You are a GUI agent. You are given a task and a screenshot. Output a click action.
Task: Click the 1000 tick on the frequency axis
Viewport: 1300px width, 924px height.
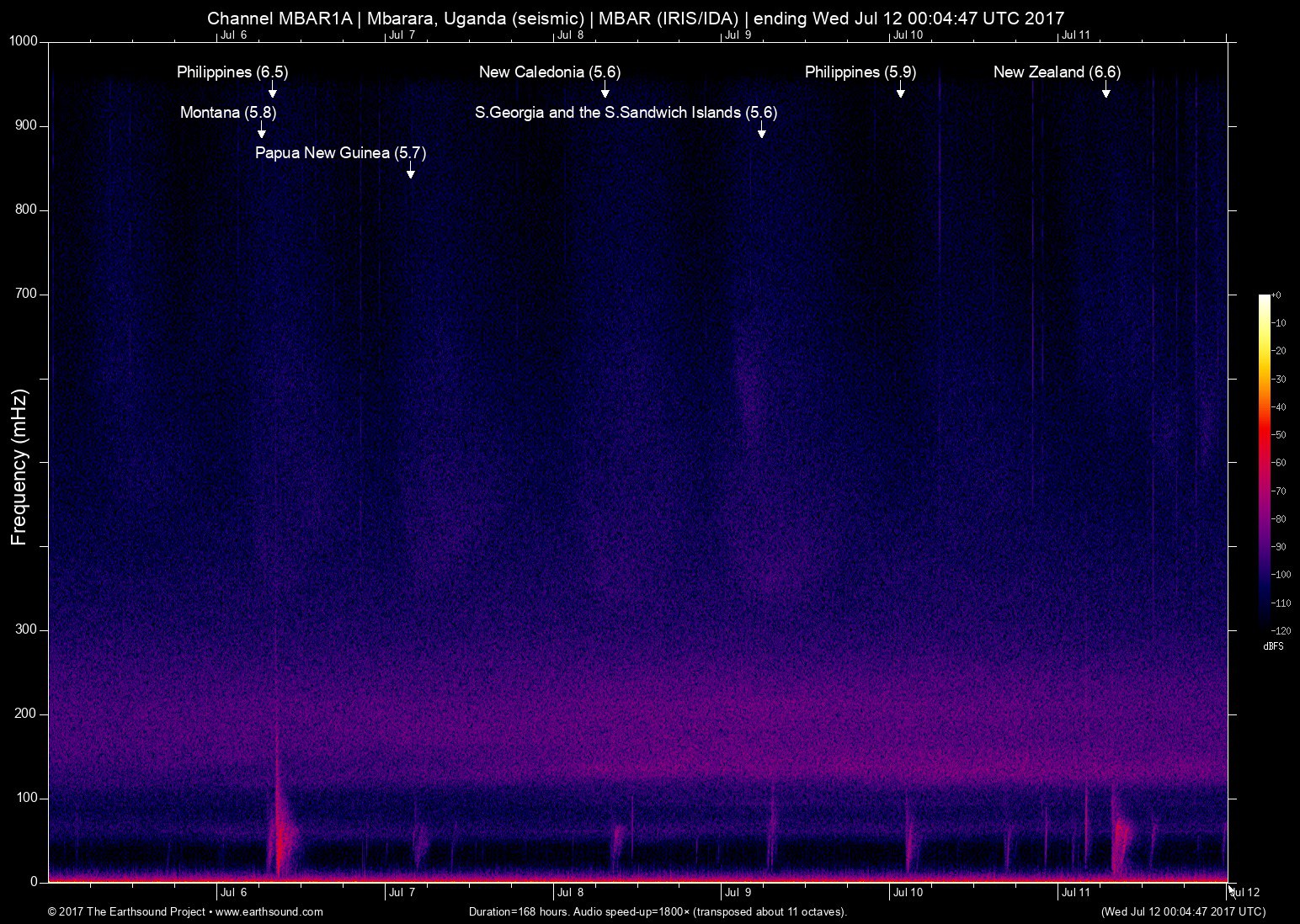click(x=24, y=41)
